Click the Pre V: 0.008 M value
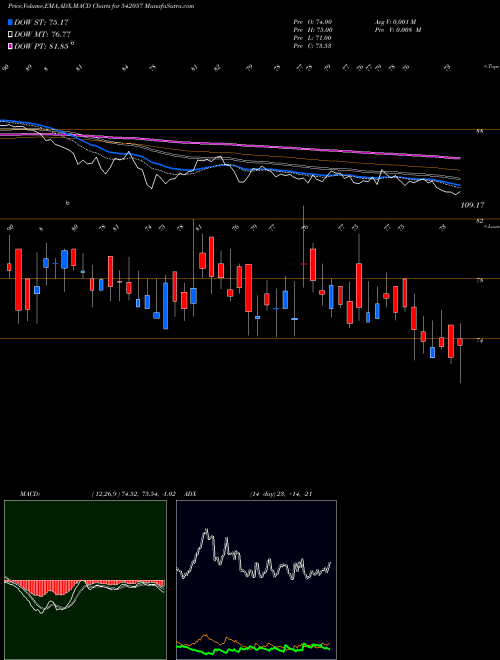The width and height of the screenshot is (500, 660). 398,30
